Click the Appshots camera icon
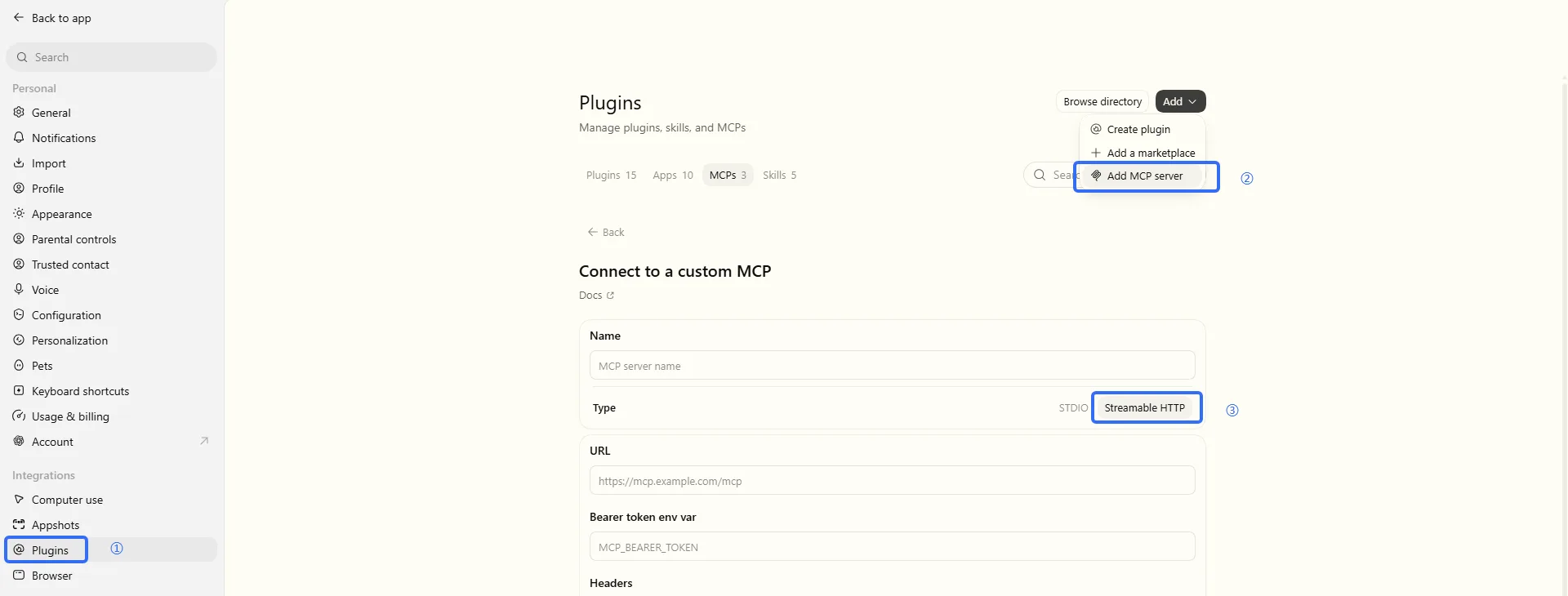The image size is (1568, 596). [19, 524]
